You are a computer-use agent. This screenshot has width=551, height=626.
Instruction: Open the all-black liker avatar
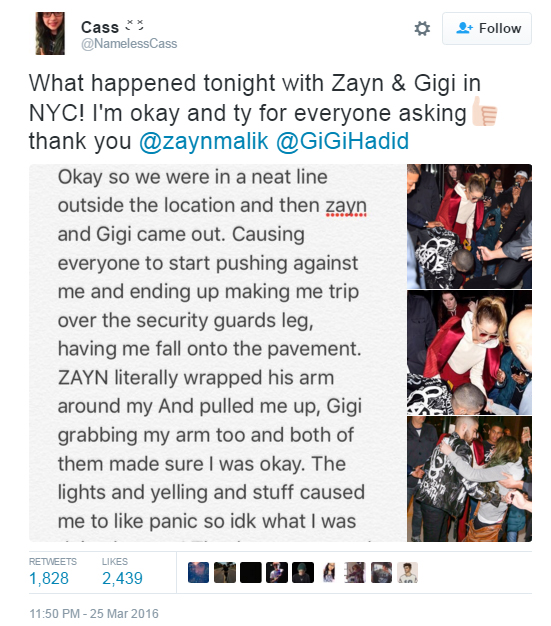click(x=251, y=573)
